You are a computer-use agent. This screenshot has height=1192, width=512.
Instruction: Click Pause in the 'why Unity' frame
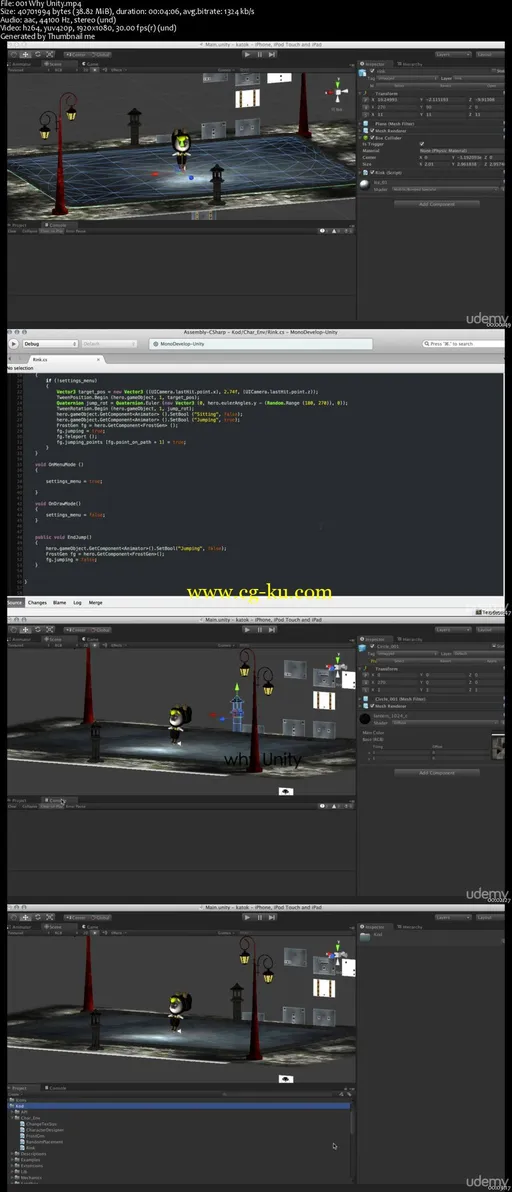pos(260,629)
